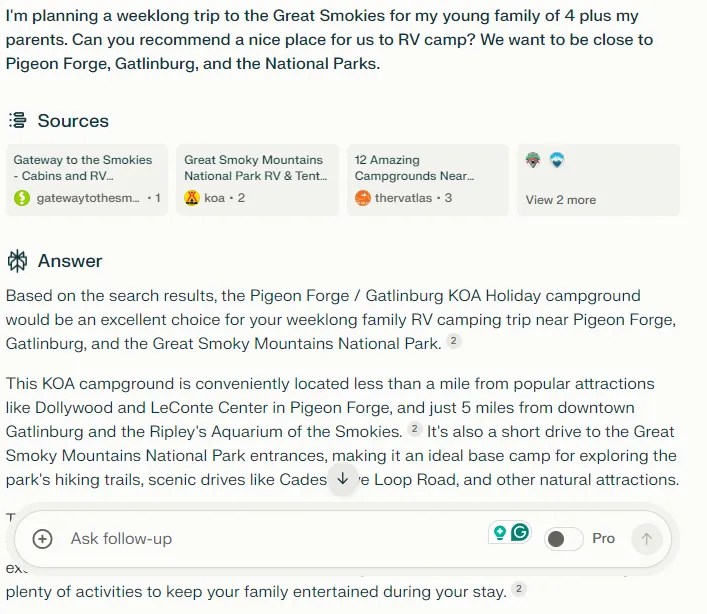
Task: Click the thervatlas orange favicon
Action: [x=363, y=198]
